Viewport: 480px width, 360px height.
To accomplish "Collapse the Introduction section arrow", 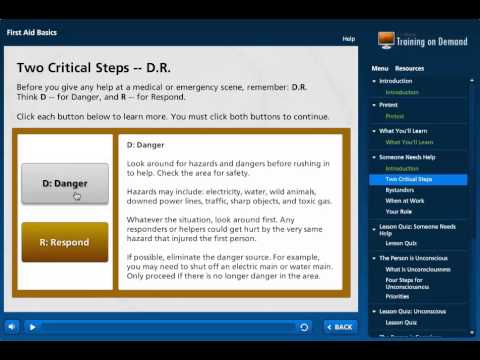I will pos(374,81).
